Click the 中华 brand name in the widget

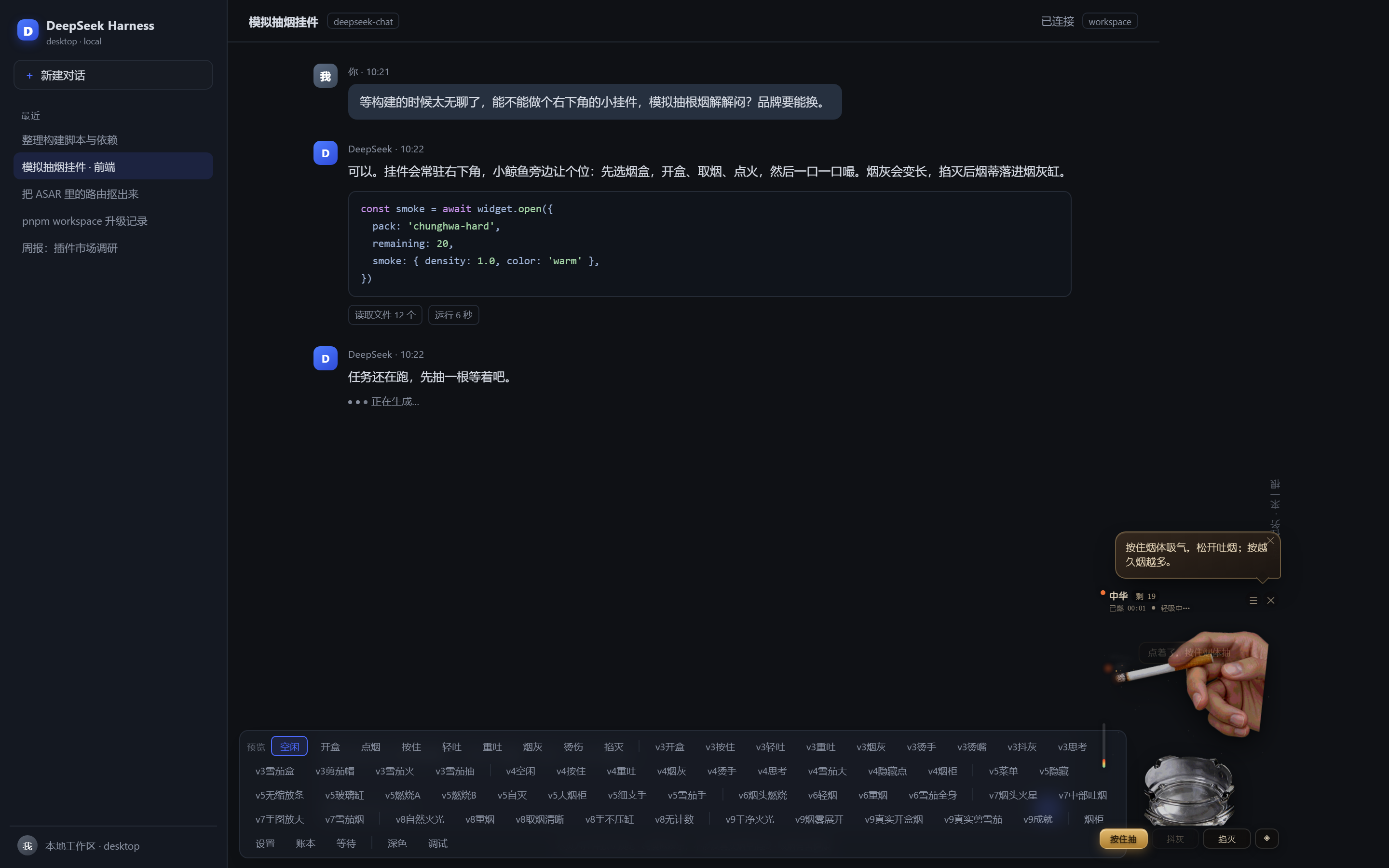coord(1118,596)
